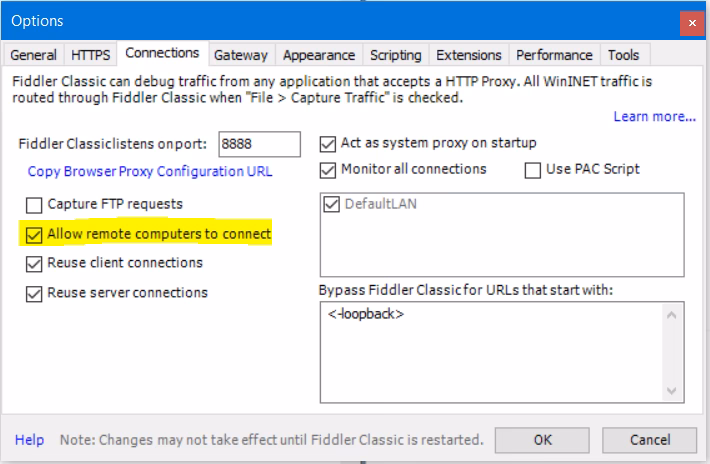
Task: Confirm settings with the OK button
Action: [542, 440]
